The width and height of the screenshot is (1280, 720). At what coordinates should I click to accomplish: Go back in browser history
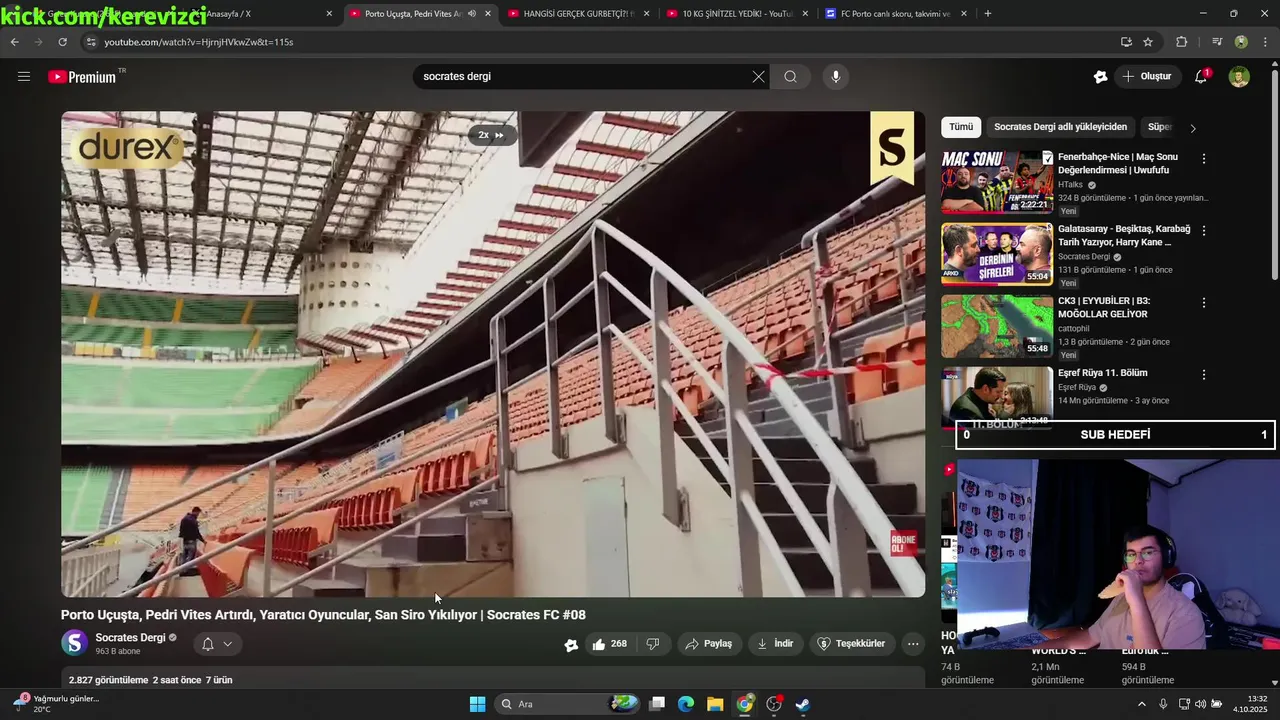[x=14, y=42]
